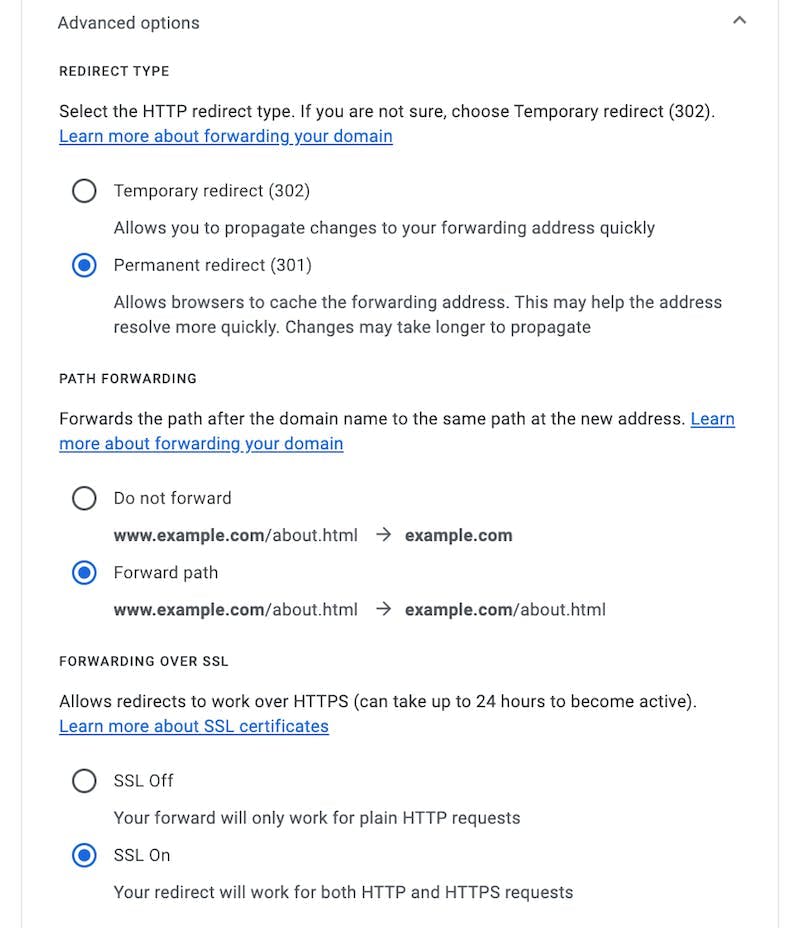Open forwarding help link under Path Forwarding

pyautogui.click(x=201, y=444)
